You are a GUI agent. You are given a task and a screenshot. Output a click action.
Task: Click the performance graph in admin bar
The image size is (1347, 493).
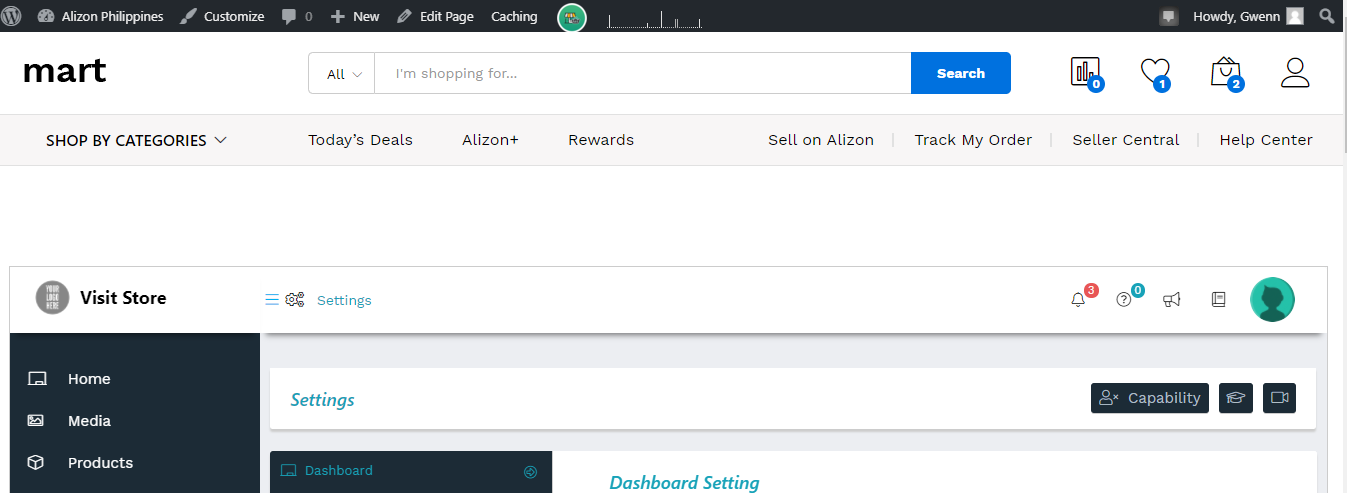coord(654,18)
